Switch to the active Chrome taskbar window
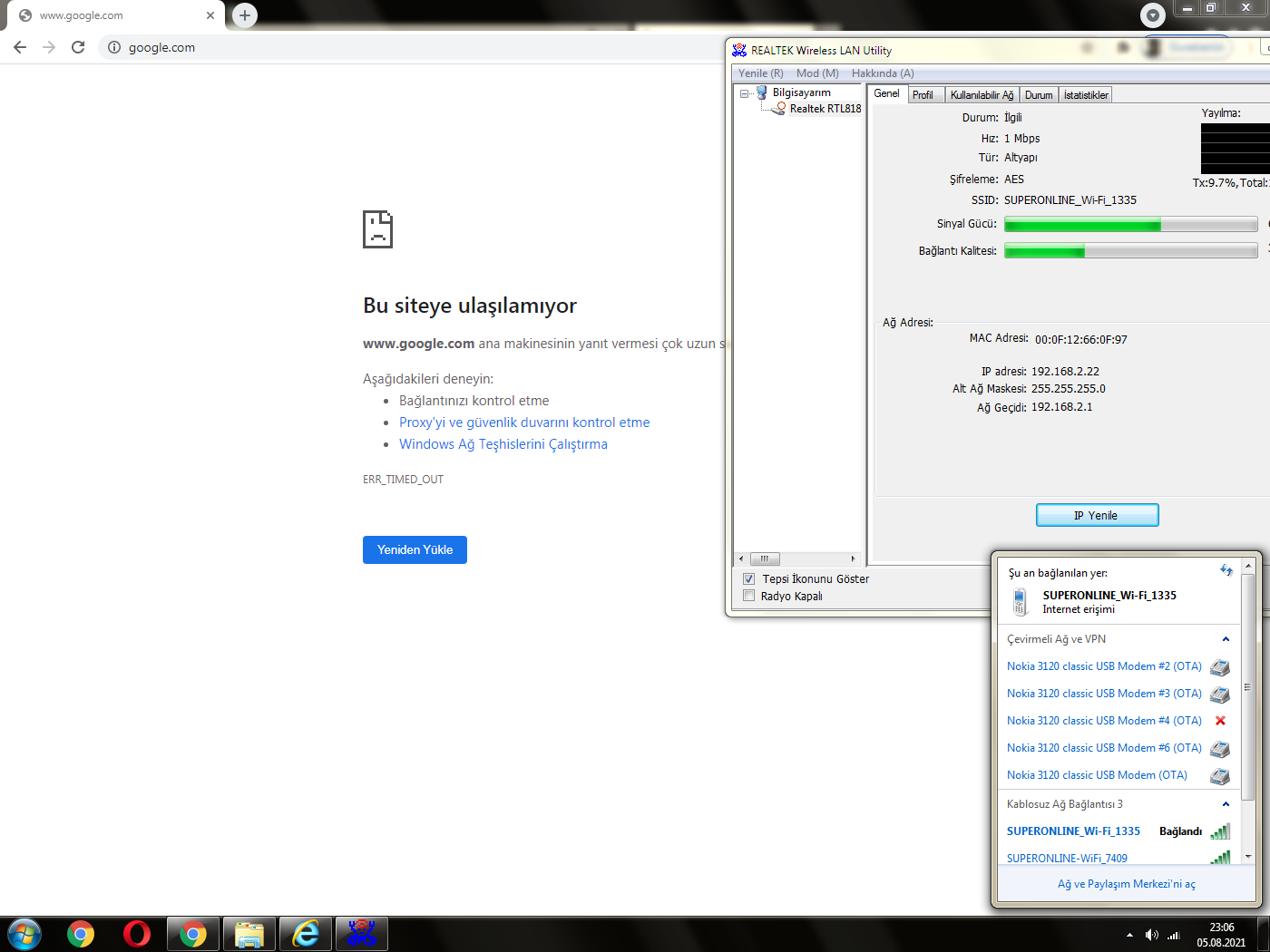The width and height of the screenshot is (1270, 952). coord(193,934)
